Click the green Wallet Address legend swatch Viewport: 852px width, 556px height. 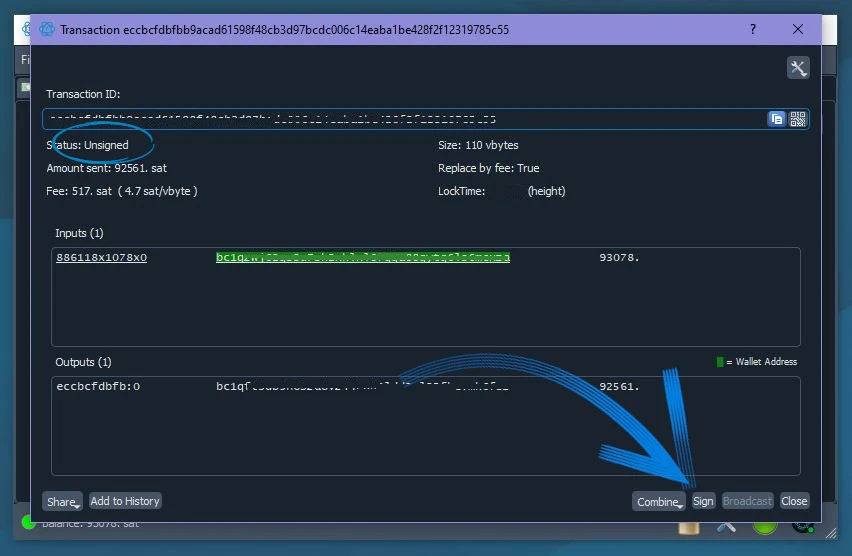720,362
